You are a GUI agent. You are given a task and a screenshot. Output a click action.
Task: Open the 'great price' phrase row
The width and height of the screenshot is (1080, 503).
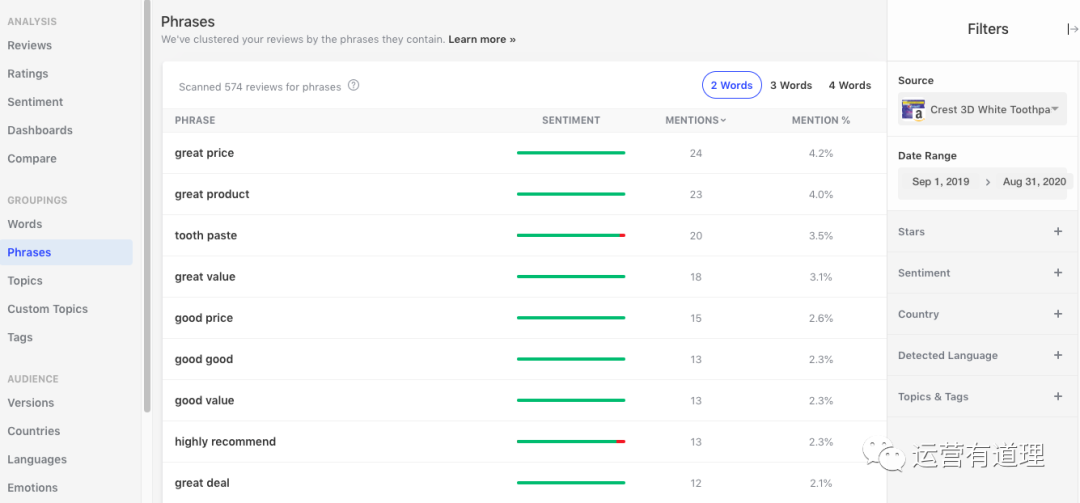tap(204, 153)
